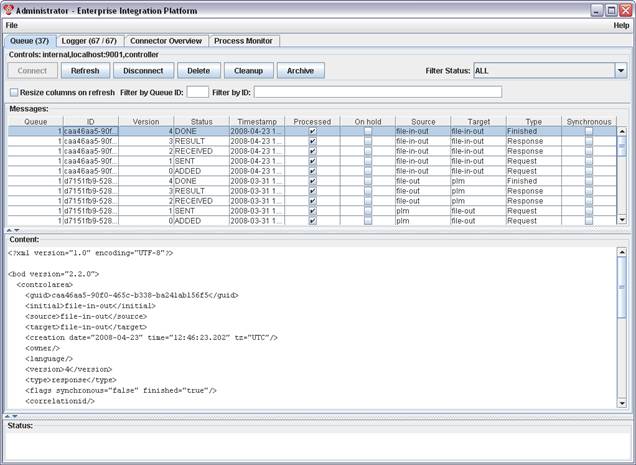636x465 pixels.
Task: Open the Connector Overview tab
Action: point(166,41)
